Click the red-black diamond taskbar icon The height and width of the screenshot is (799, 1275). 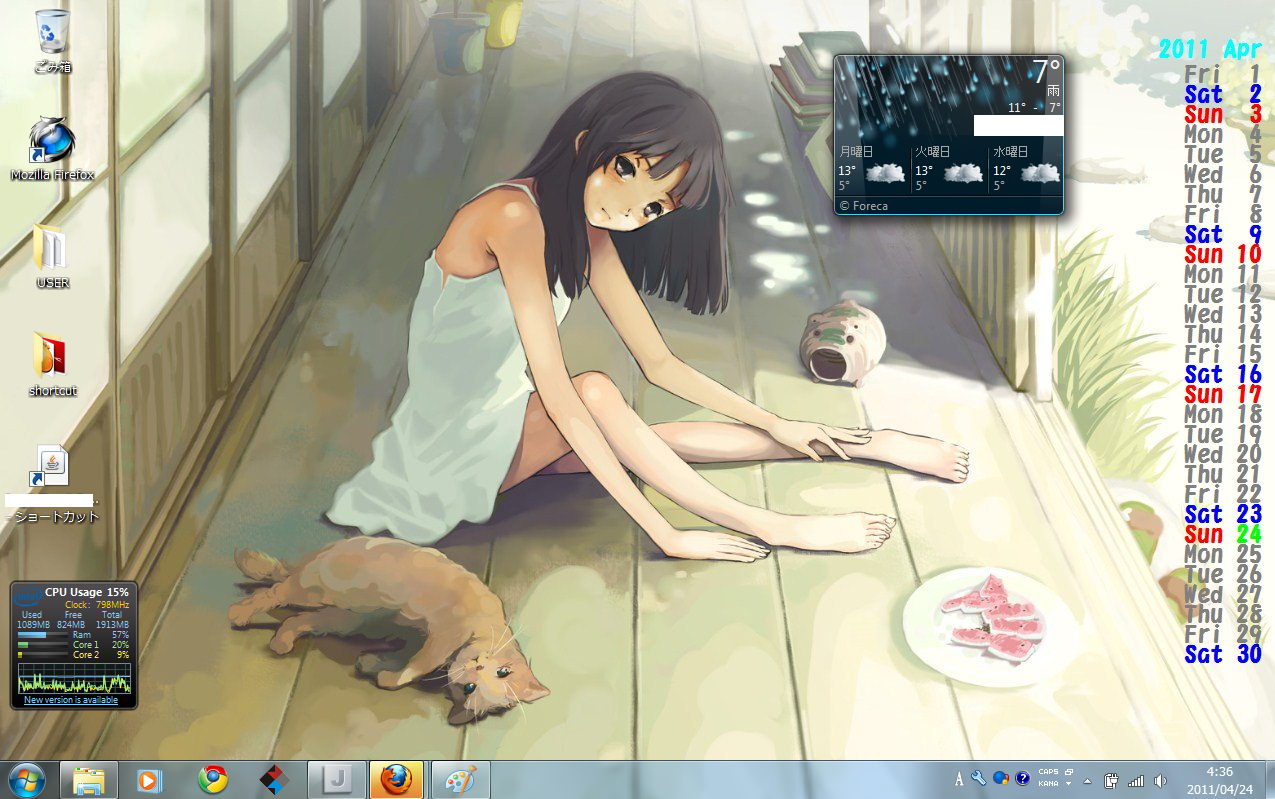coord(274,780)
